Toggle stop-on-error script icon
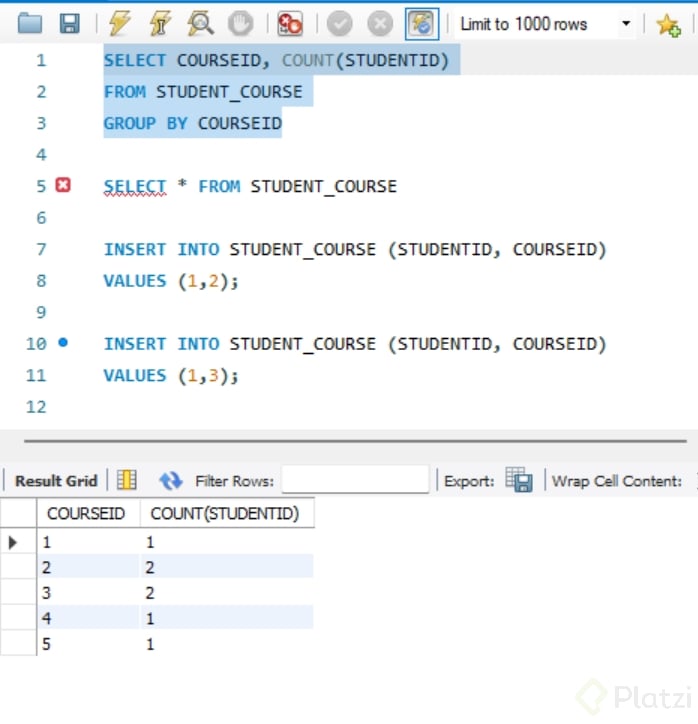The width and height of the screenshot is (698, 724). coord(290,24)
